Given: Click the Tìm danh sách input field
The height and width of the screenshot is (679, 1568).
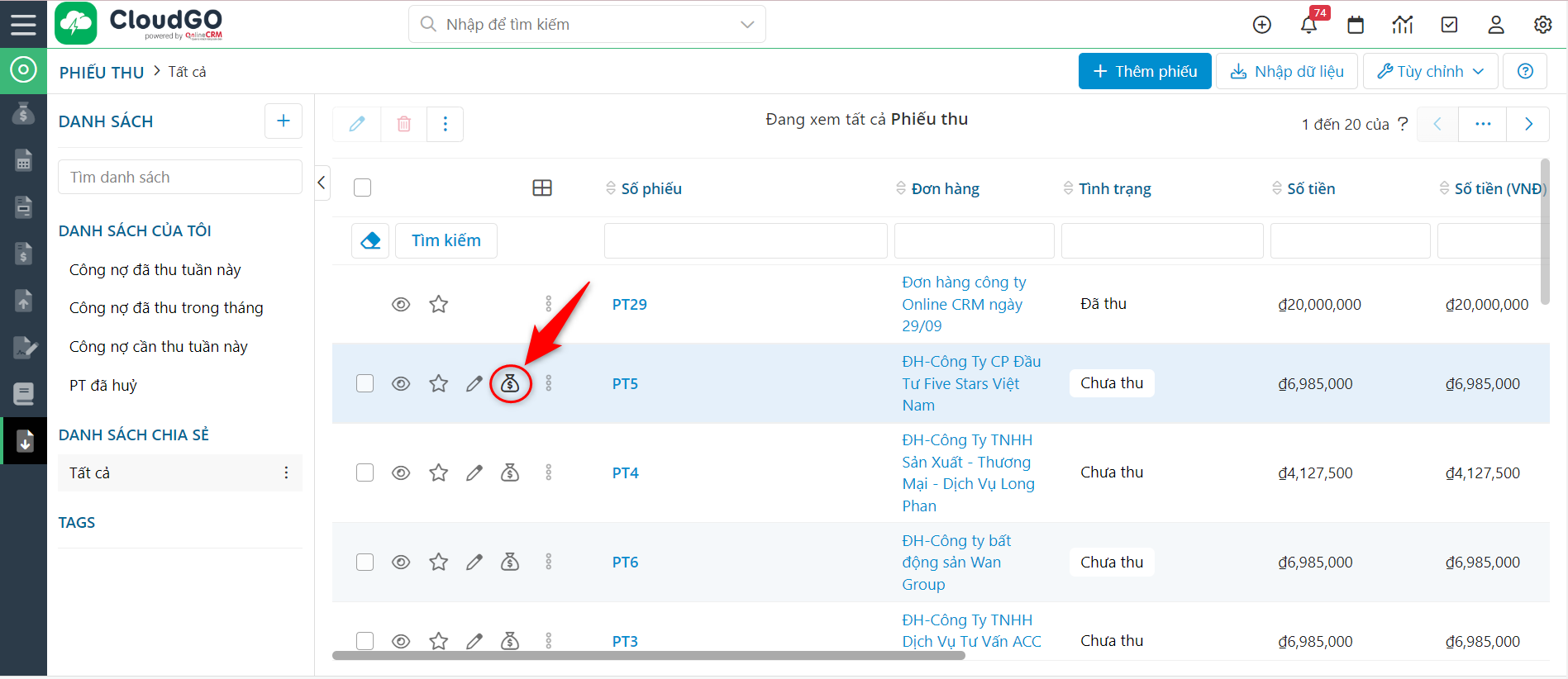Looking at the screenshot, I should [179, 177].
